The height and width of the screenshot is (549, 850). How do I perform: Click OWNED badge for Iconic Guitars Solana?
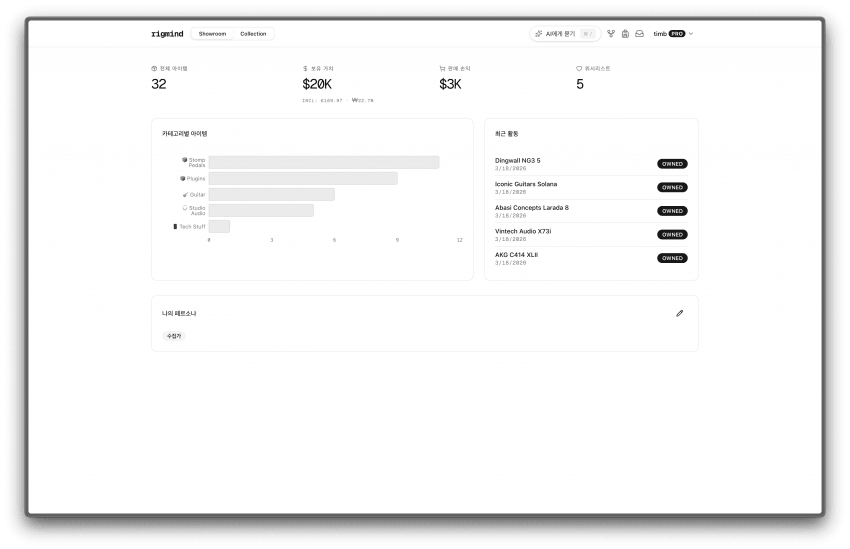(672, 187)
